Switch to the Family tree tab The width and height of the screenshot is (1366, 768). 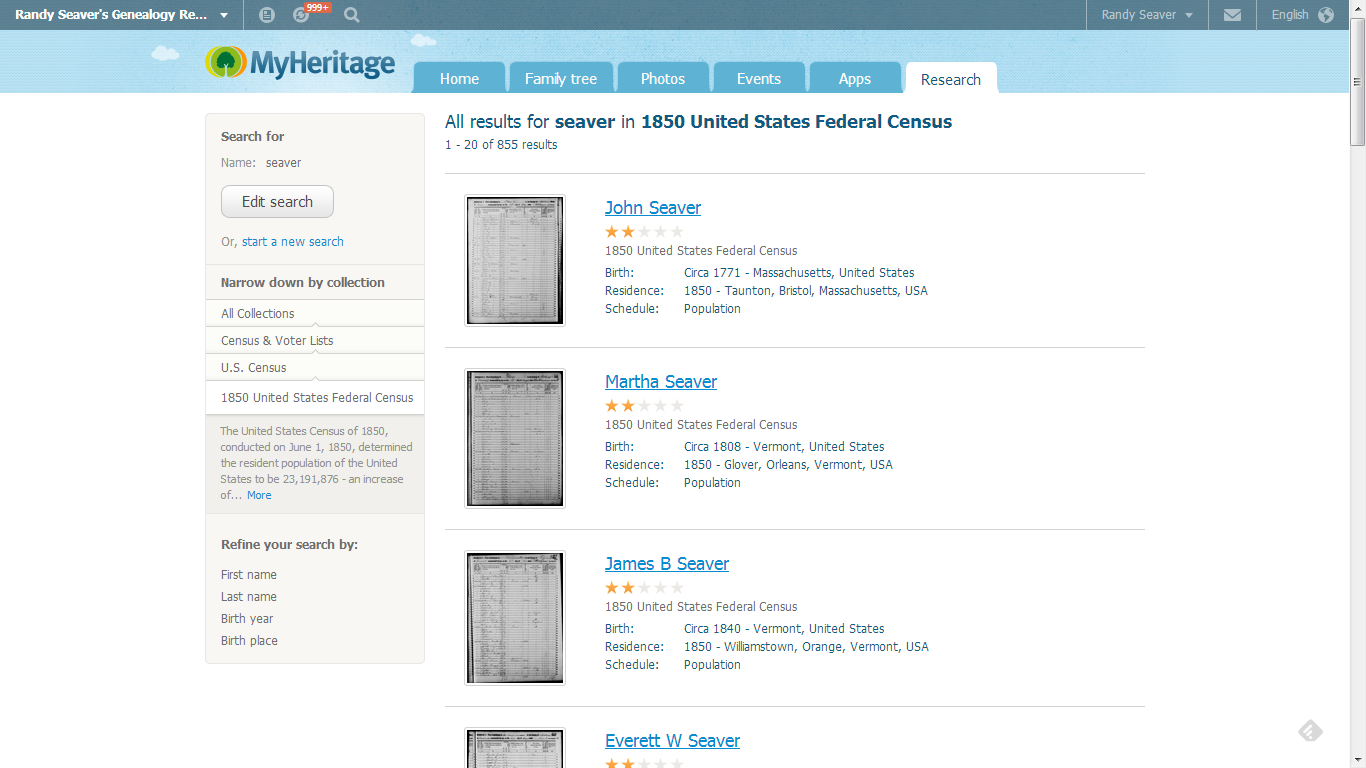click(x=561, y=77)
